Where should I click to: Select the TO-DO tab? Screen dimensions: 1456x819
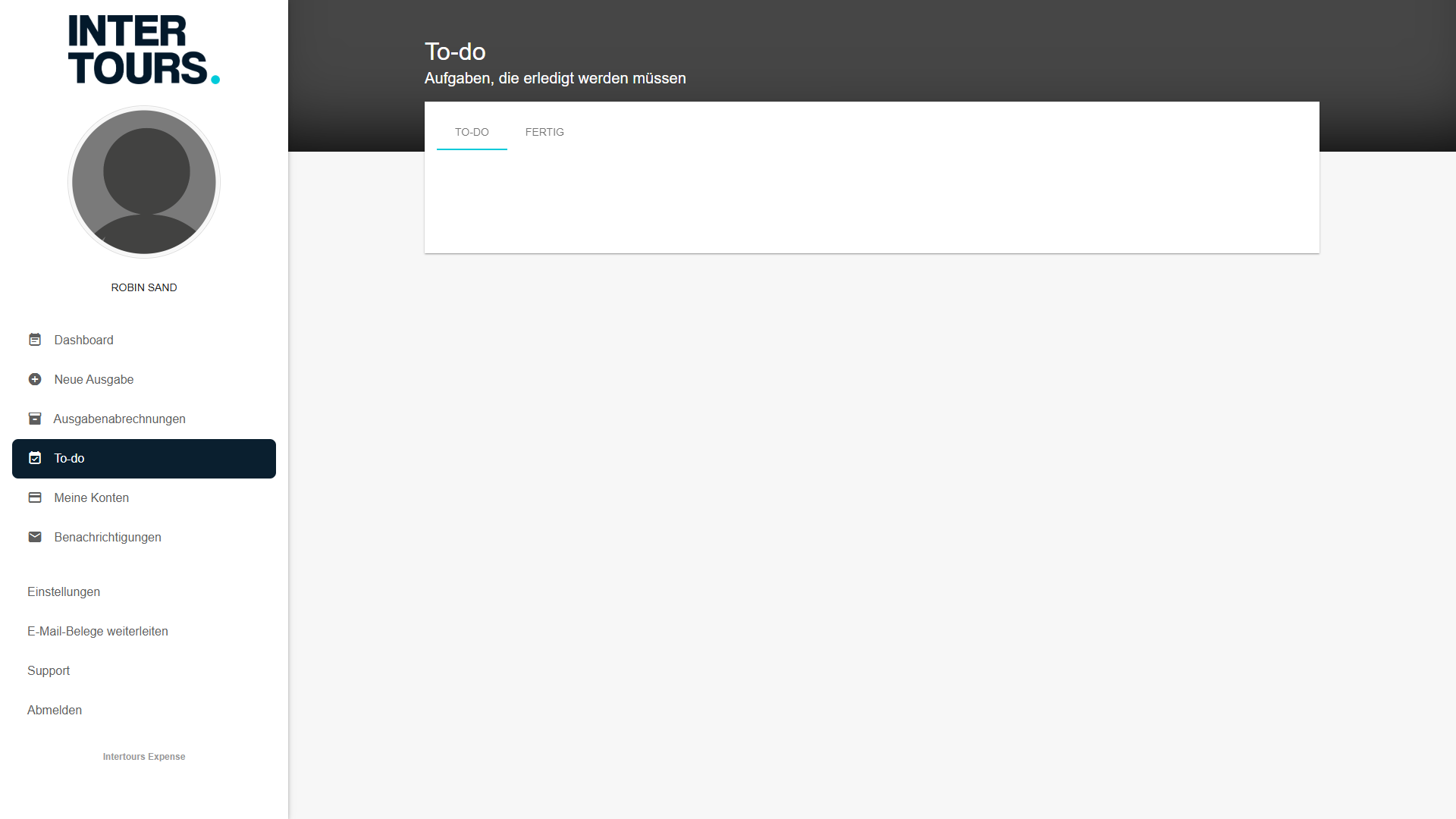coord(472,132)
